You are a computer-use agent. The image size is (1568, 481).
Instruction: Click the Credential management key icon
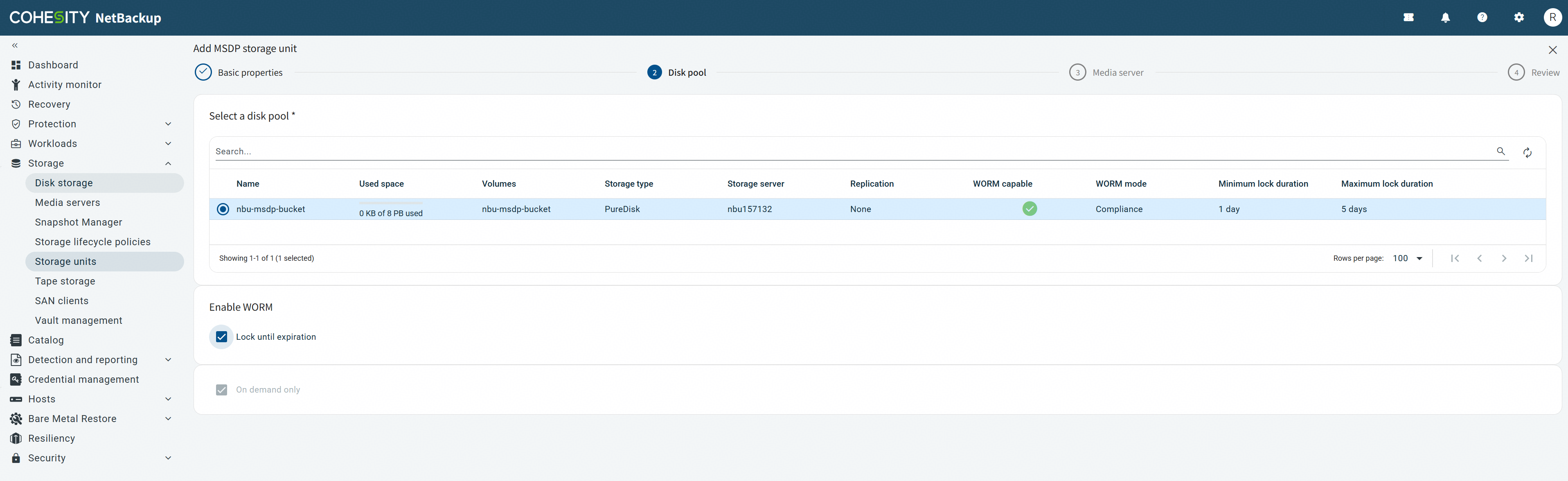(16, 379)
